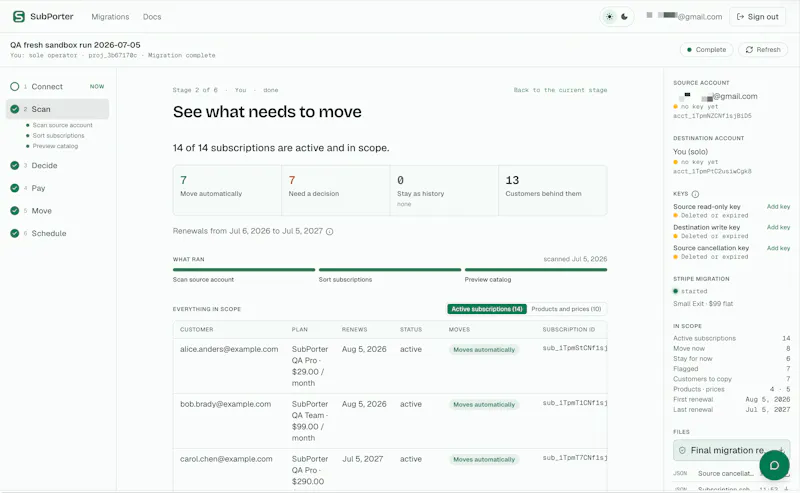Click the 7 Move automatically stat card
Screen dimensions: 800x493
click(227, 190)
